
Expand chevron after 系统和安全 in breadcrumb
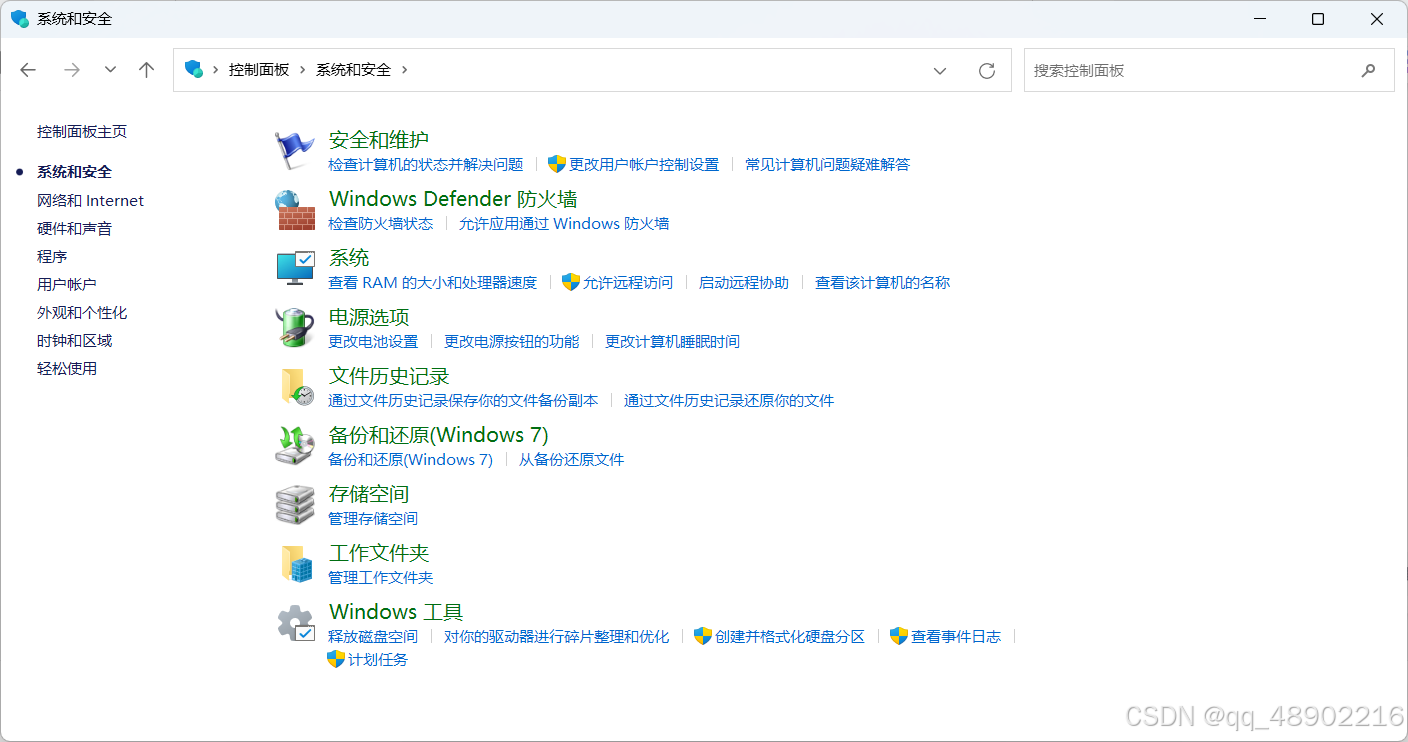405,70
